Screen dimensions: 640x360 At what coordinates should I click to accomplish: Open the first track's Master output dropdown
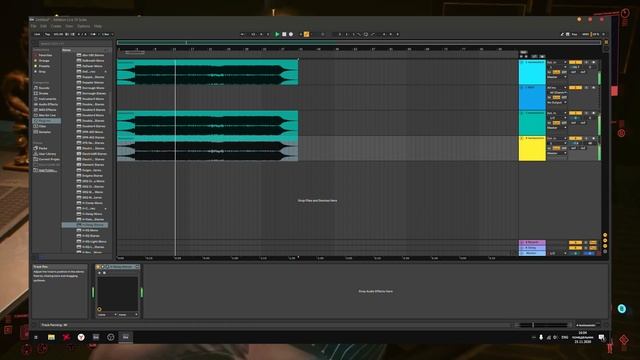tap(557, 77)
